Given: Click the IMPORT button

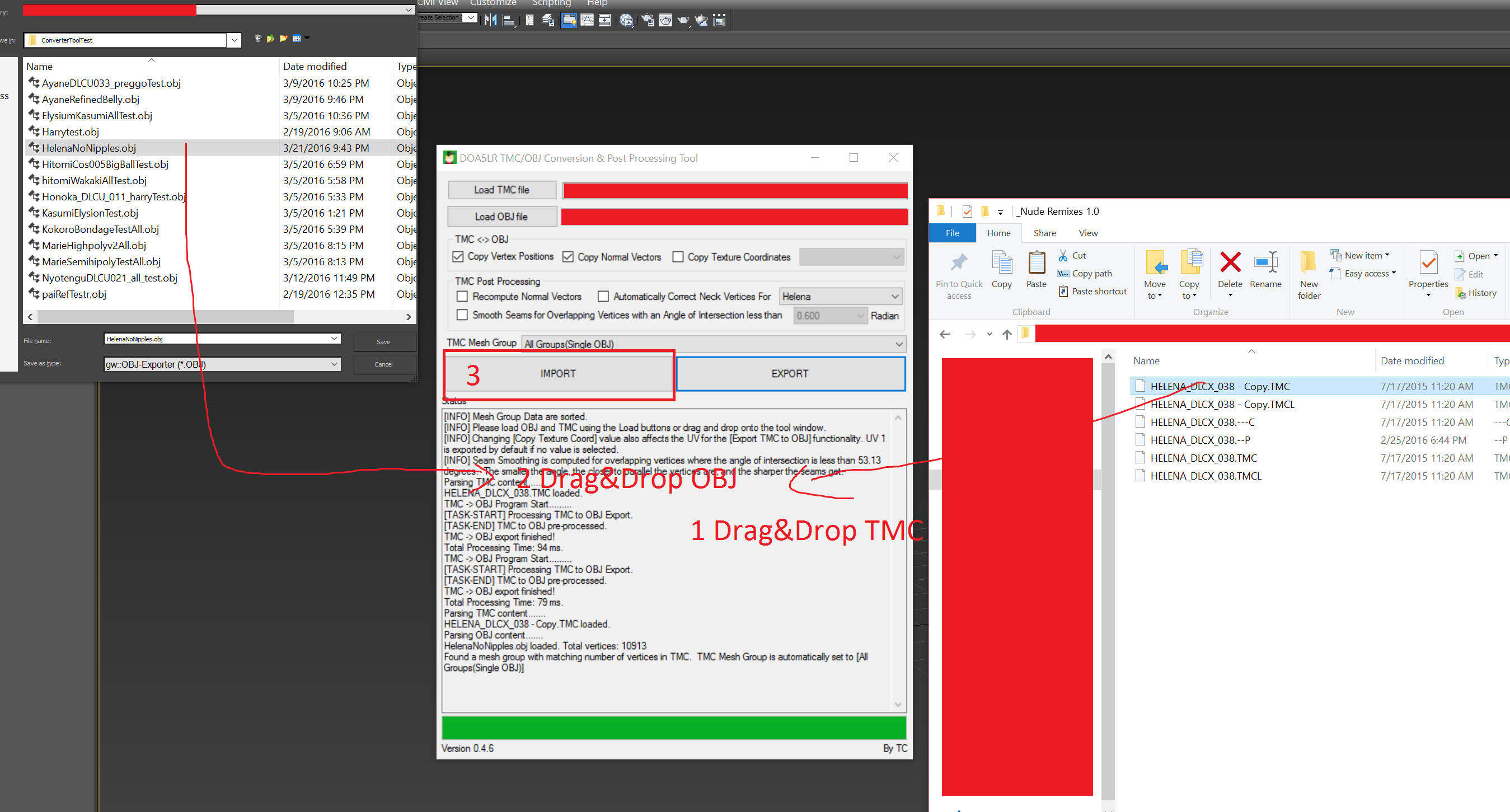Looking at the screenshot, I should pyautogui.click(x=557, y=373).
